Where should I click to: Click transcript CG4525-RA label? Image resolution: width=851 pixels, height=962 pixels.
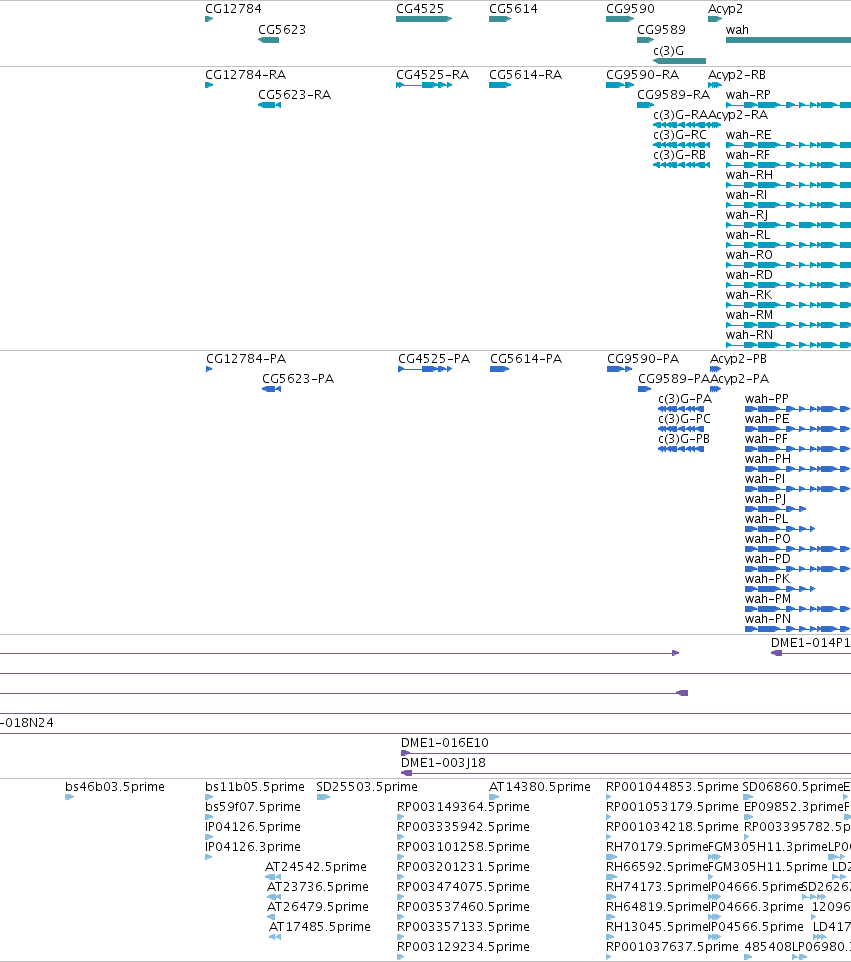[x=433, y=75]
